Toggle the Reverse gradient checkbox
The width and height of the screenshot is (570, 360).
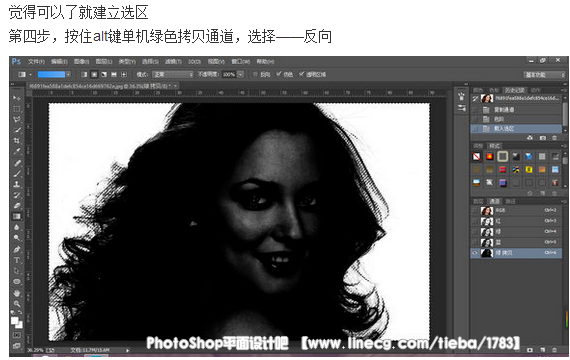(255, 74)
